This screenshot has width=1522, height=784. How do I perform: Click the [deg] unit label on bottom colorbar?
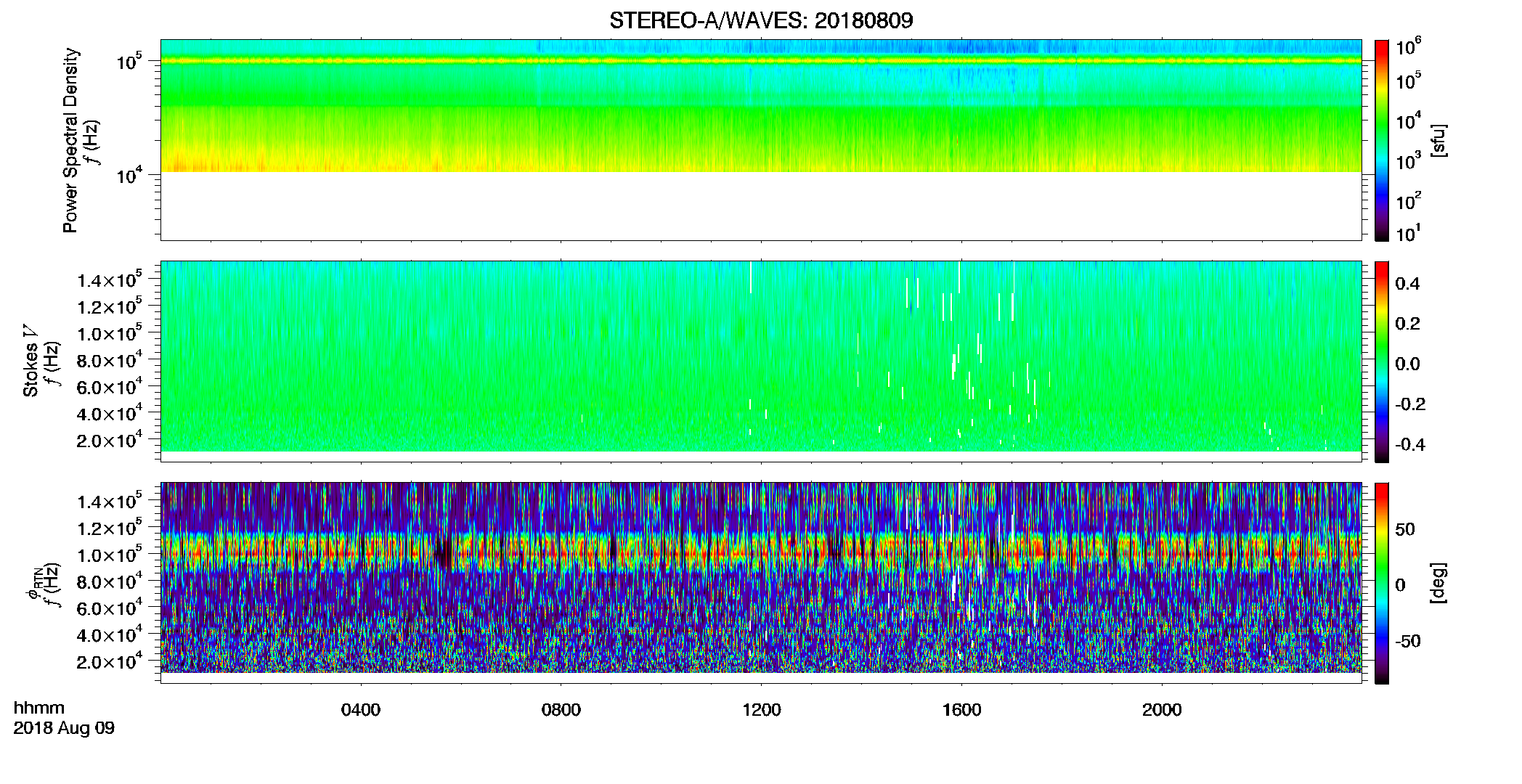click(1438, 583)
